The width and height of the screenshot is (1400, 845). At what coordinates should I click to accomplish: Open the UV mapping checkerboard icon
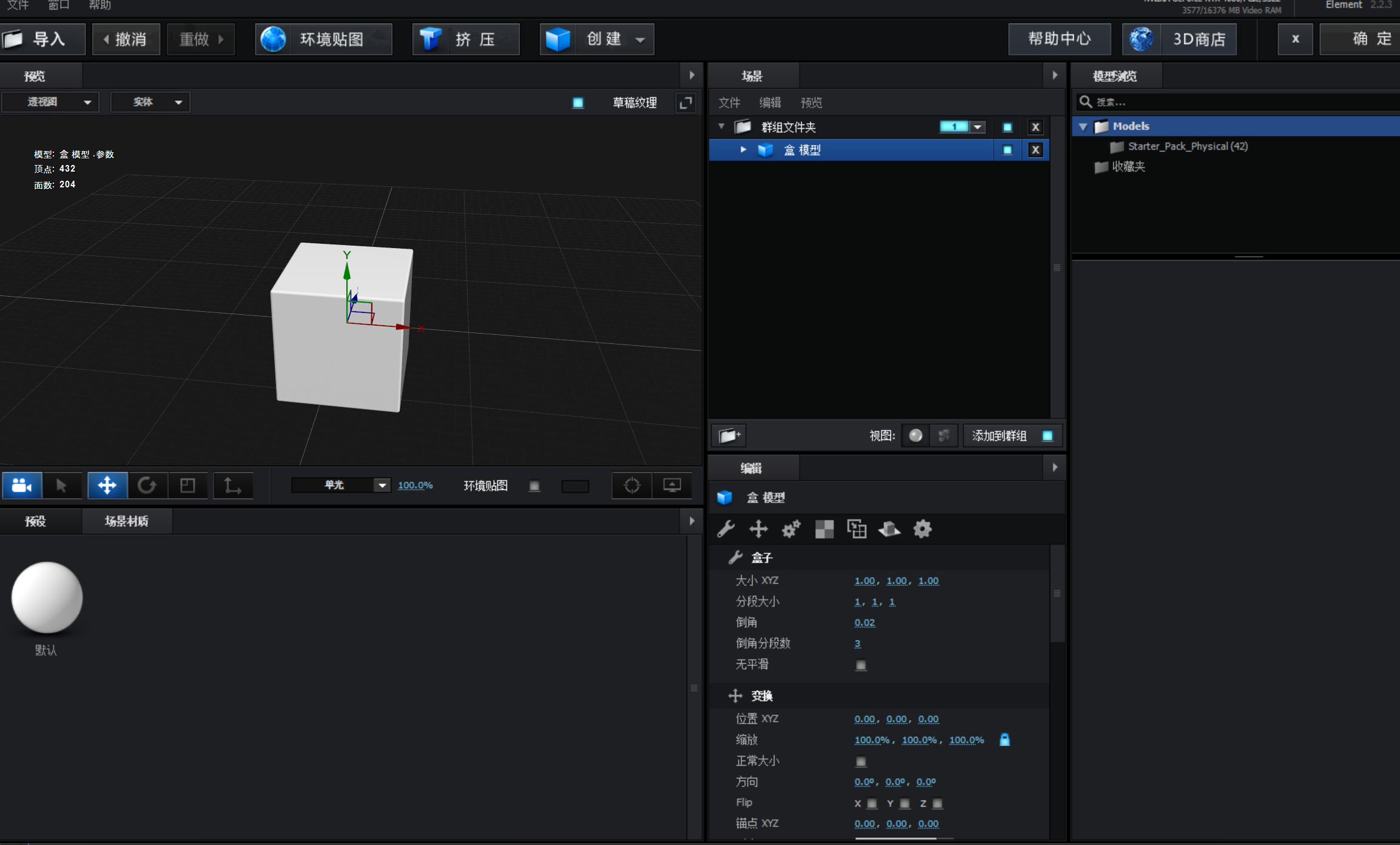pos(824,529)
